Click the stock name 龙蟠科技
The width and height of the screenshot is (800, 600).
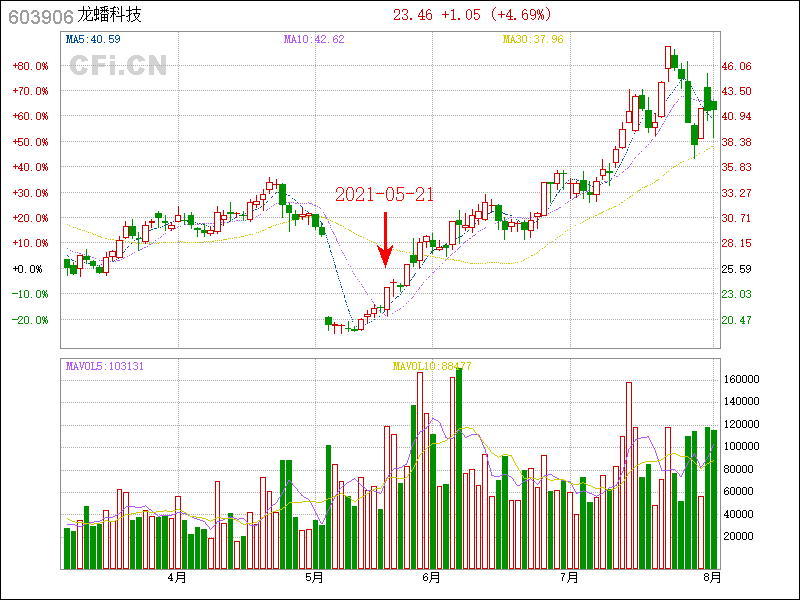point(112,15)
